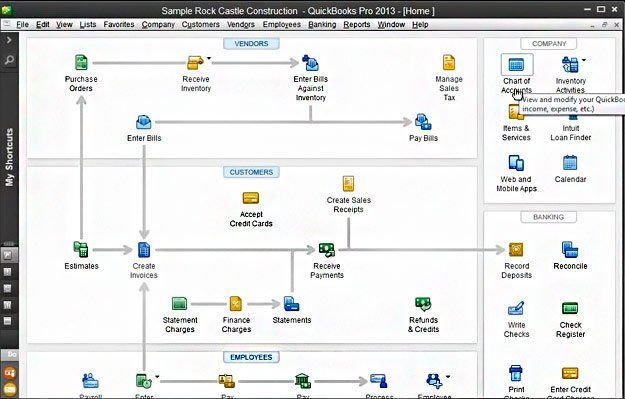This screenshot has height=399, width=625.
Task: Open Enter Credit Card Charges icon
Action: [570, 373]
